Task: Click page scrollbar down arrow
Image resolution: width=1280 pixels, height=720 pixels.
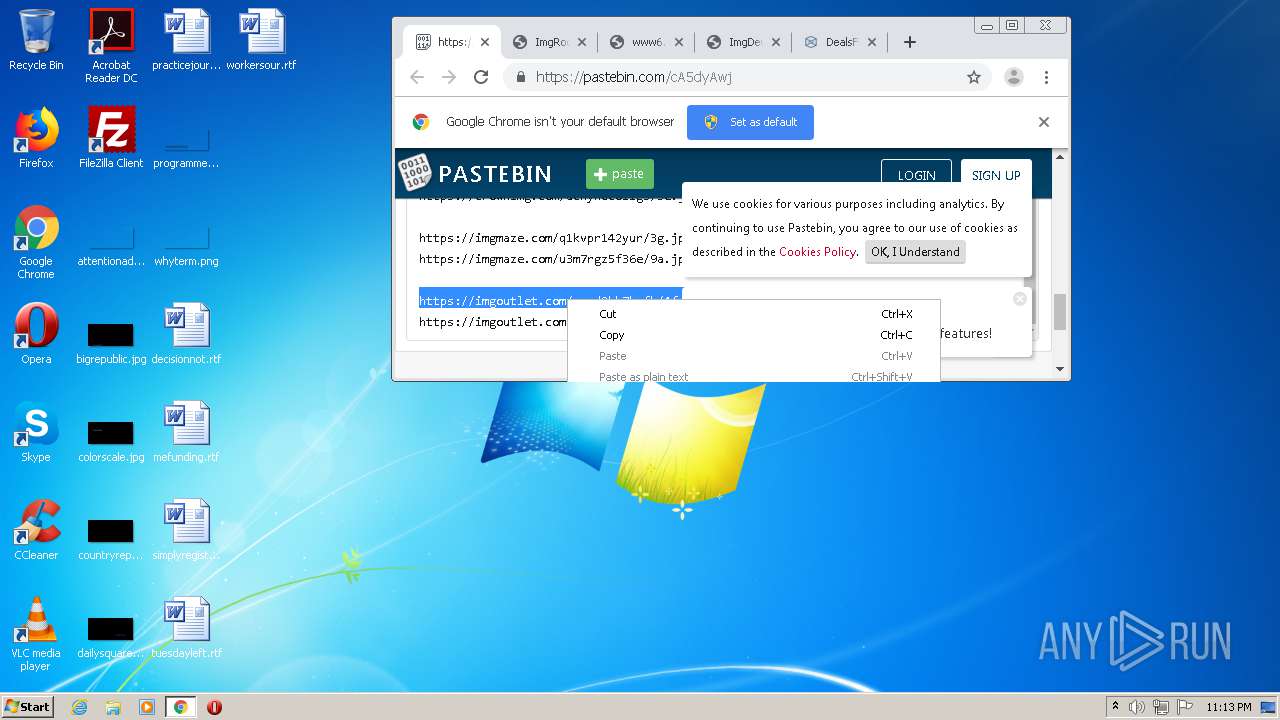Action: (x=1060, y=369)
